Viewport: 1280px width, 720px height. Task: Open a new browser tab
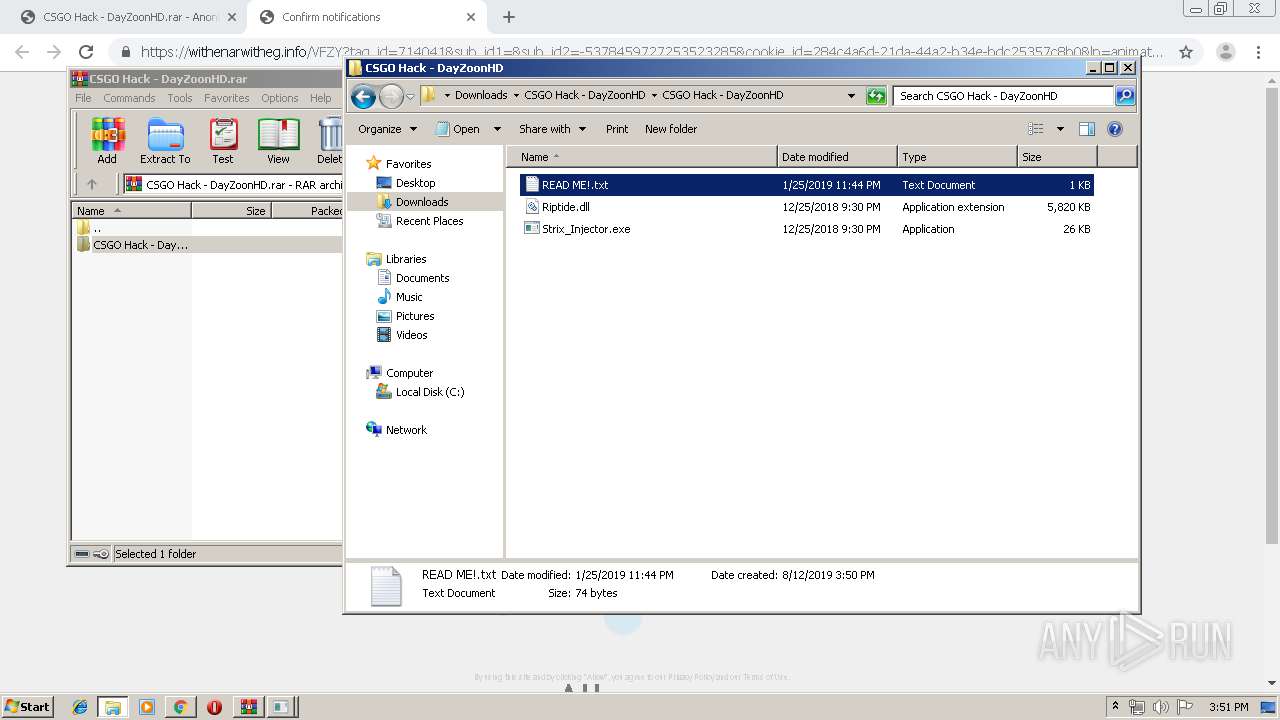click(x=509, y=17)
